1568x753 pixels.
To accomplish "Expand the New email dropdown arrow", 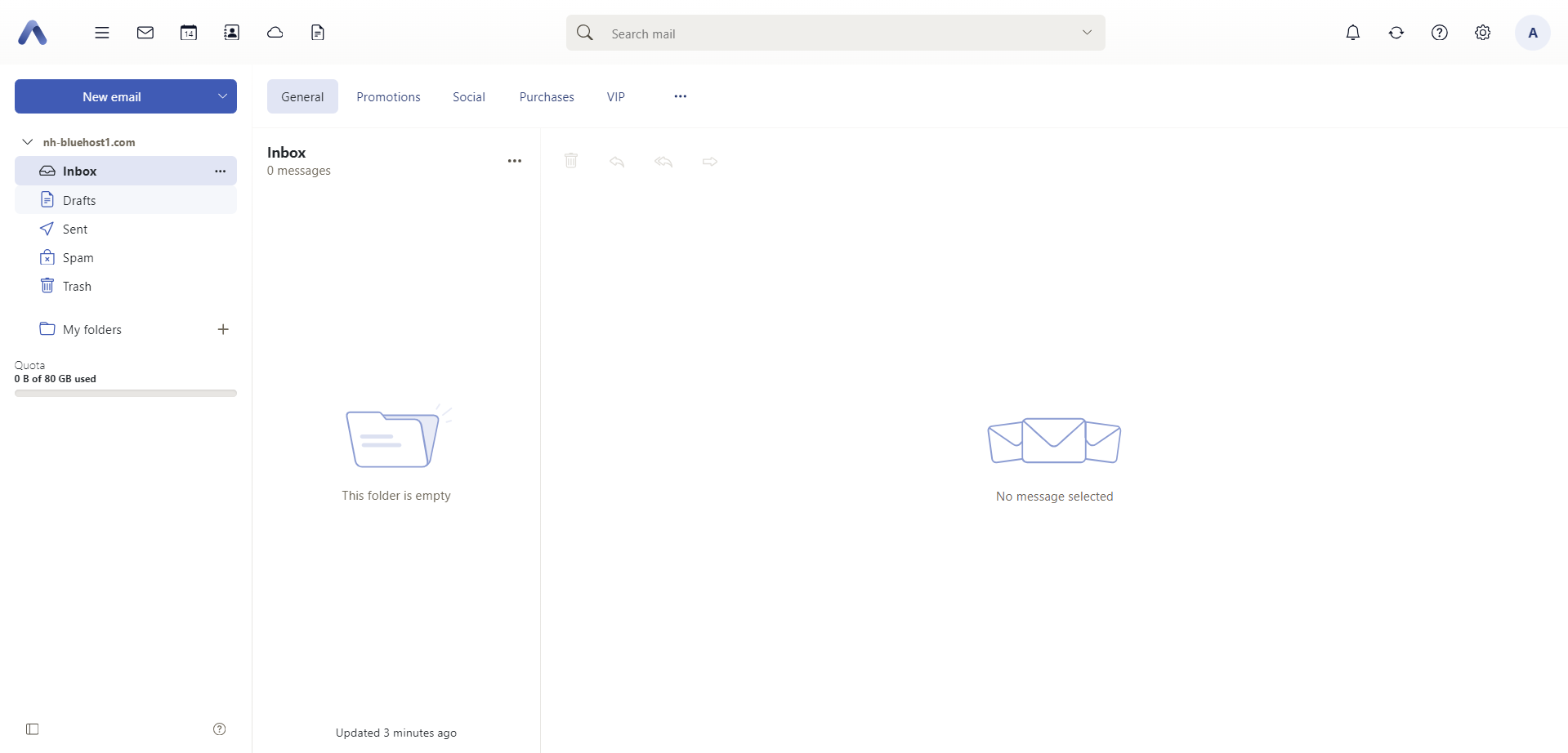I will [222, 96].
